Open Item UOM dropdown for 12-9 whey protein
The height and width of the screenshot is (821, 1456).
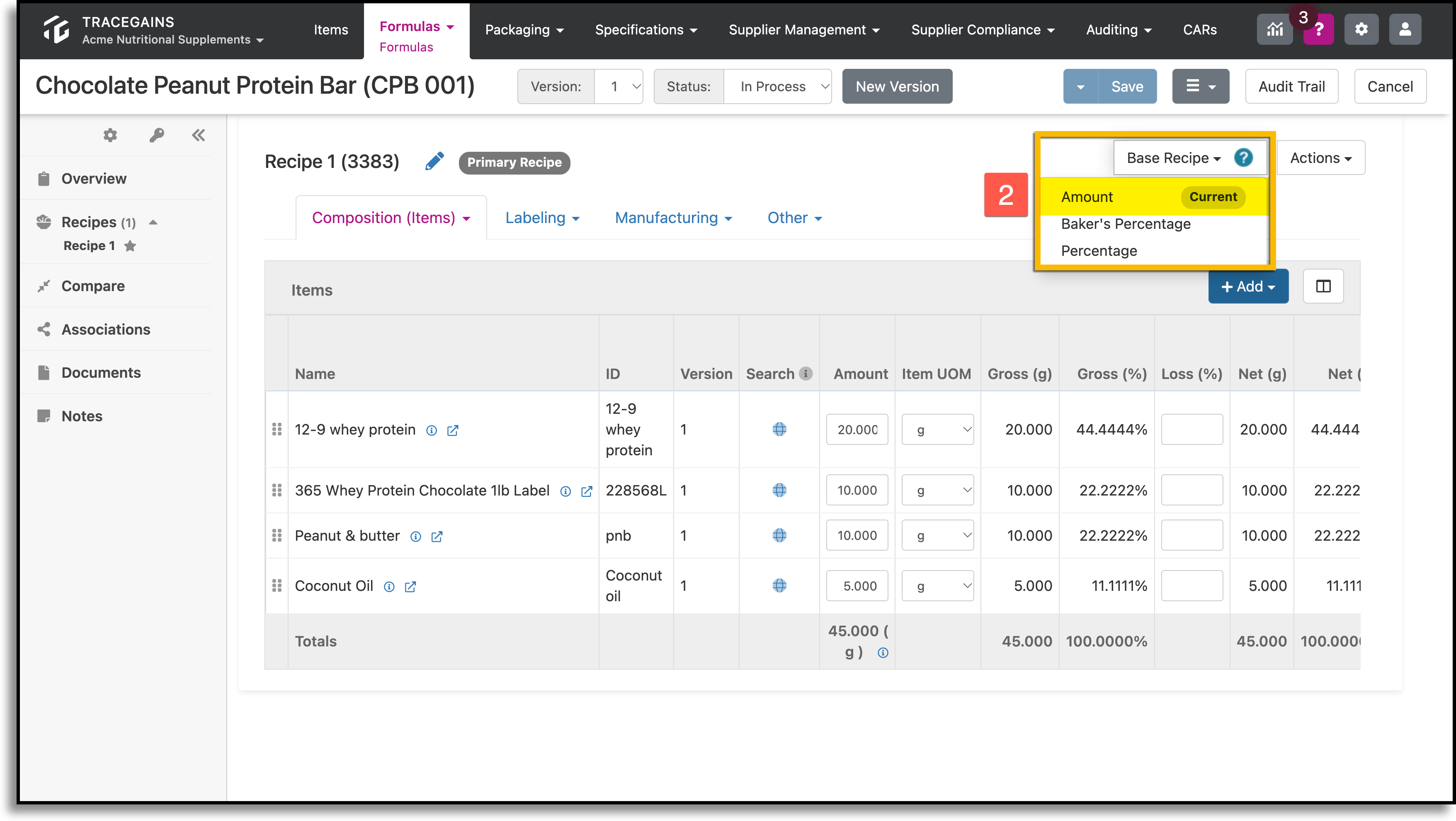(x=937, y=429)
